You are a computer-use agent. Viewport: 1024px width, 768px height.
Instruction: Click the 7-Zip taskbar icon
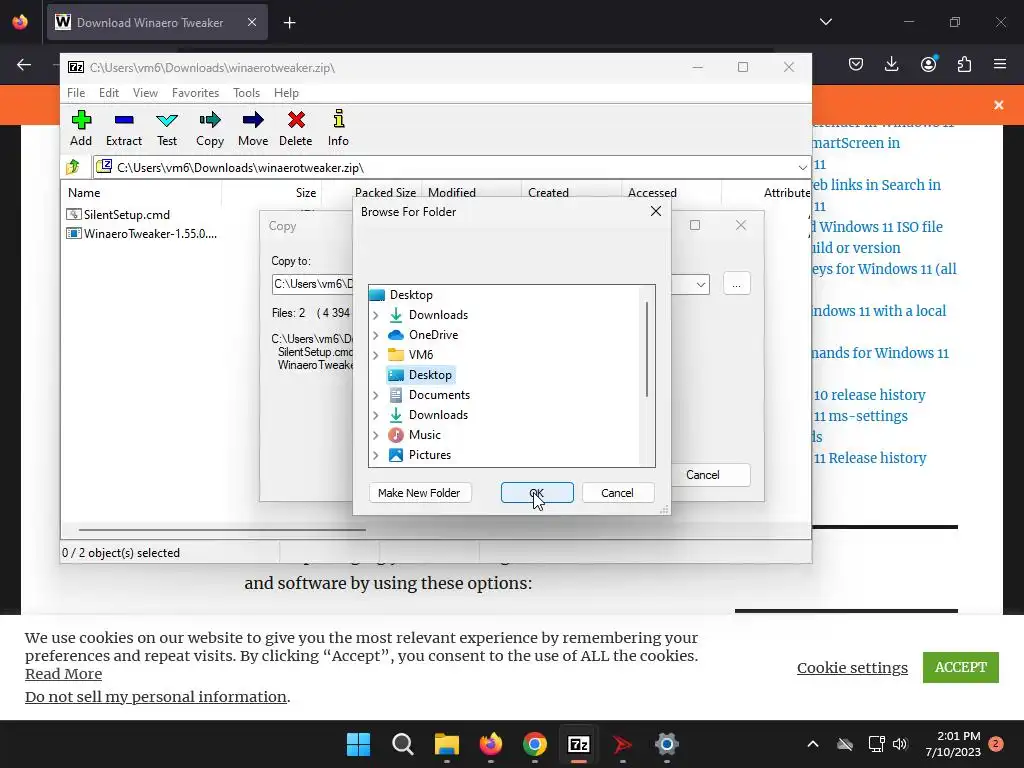pyautogui.click(x=579, y=744)
